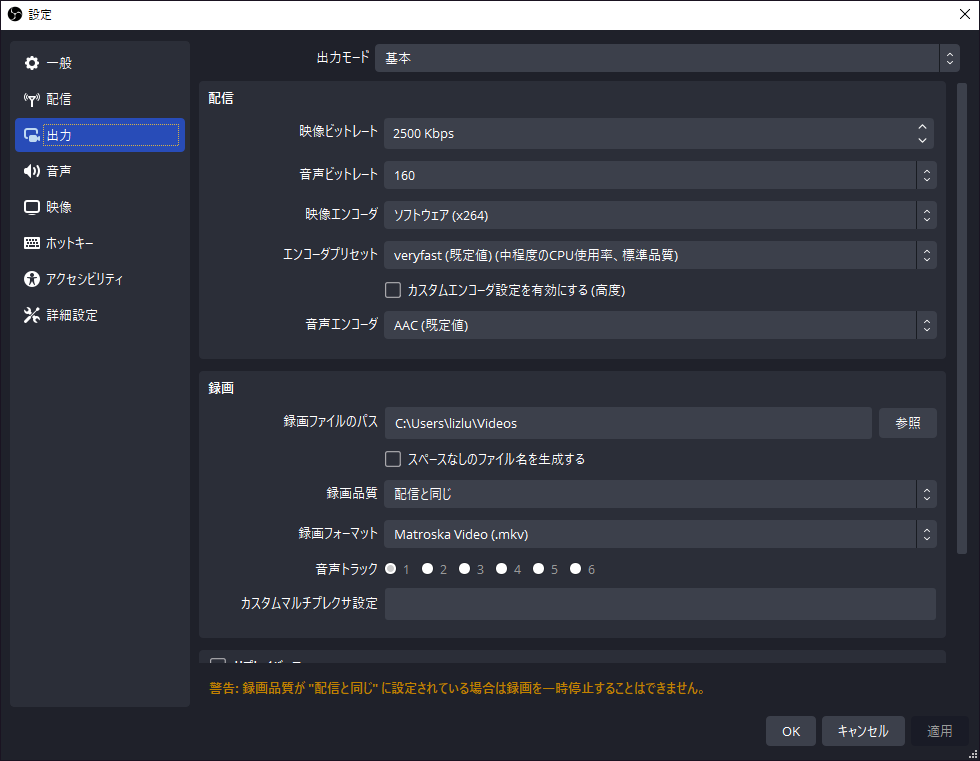Open the 映像エンコーダ dropdown

660,215
